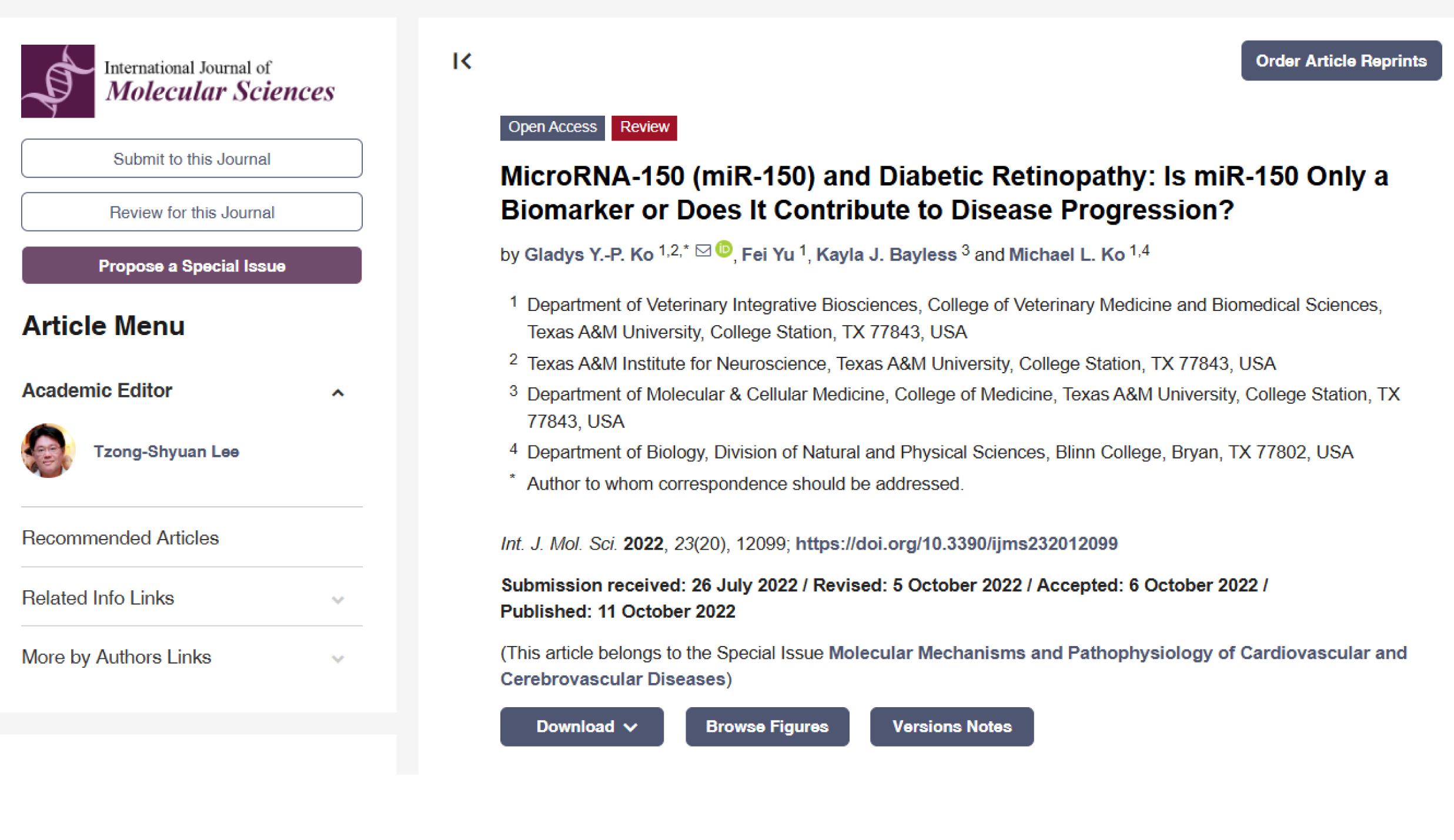Click the email envelope icon beside Gladys Ko
Image resolution: width=1454 pixels, height=840 pixels.
tap(703, 251)
